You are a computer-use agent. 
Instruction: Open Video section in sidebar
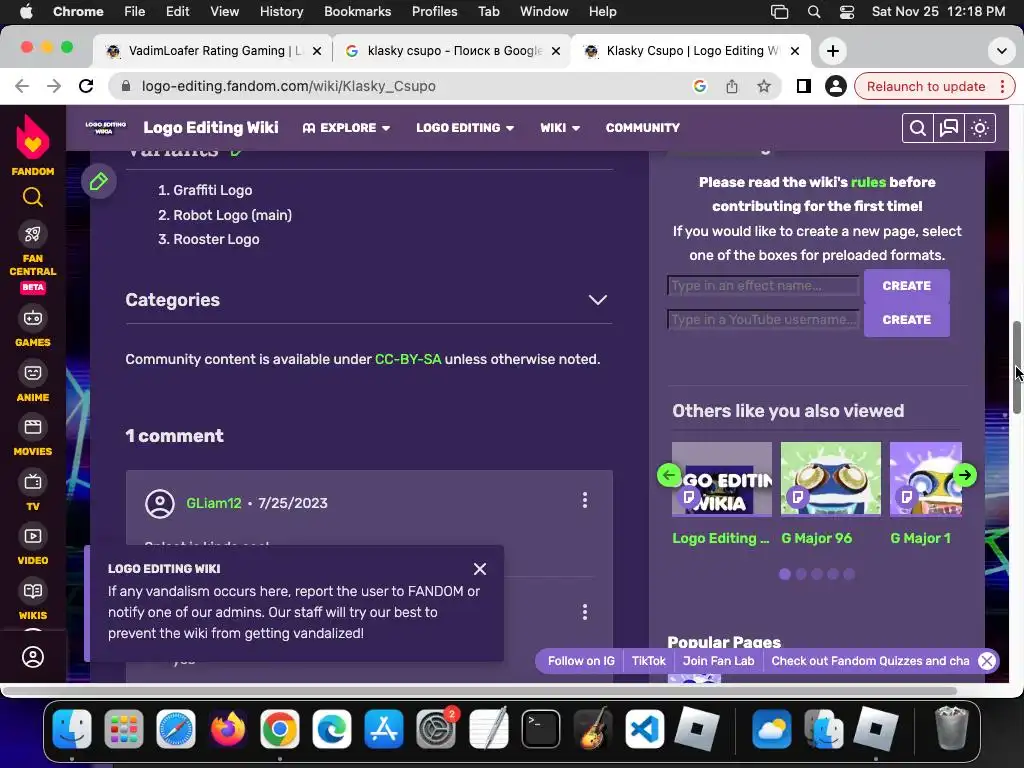click(x=33, y=545)
